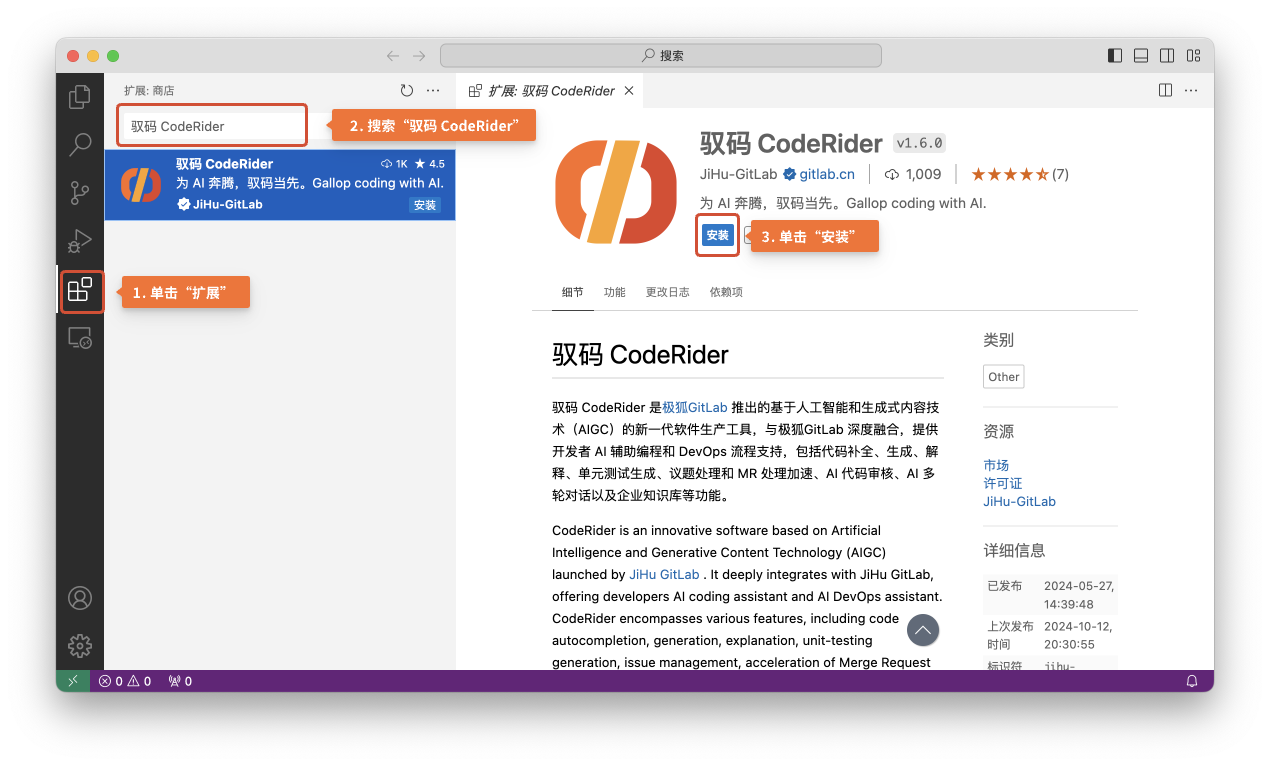Open editor more actions ellipsis menu
The width and height of the screenshot is (1270, 766).
click(1191, 90)
